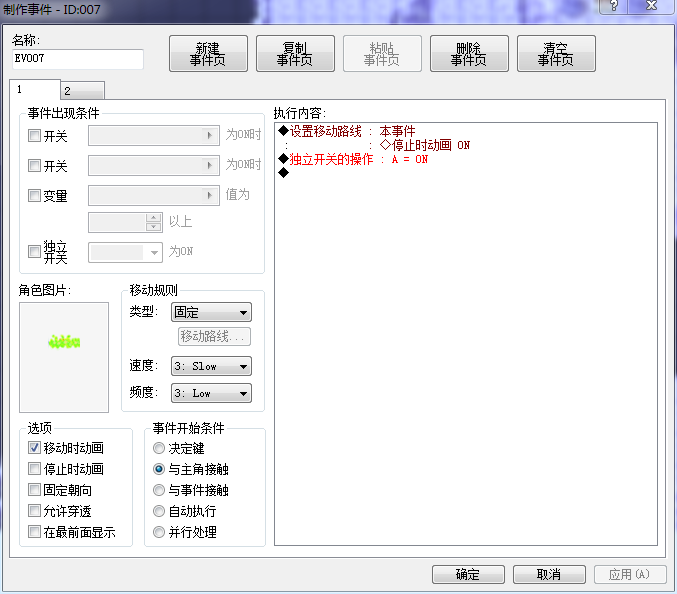Open the 独立开关 letter dropdown
Image resolution: width=677 pixels, height=594 pixels.
[x=125, y=253]
